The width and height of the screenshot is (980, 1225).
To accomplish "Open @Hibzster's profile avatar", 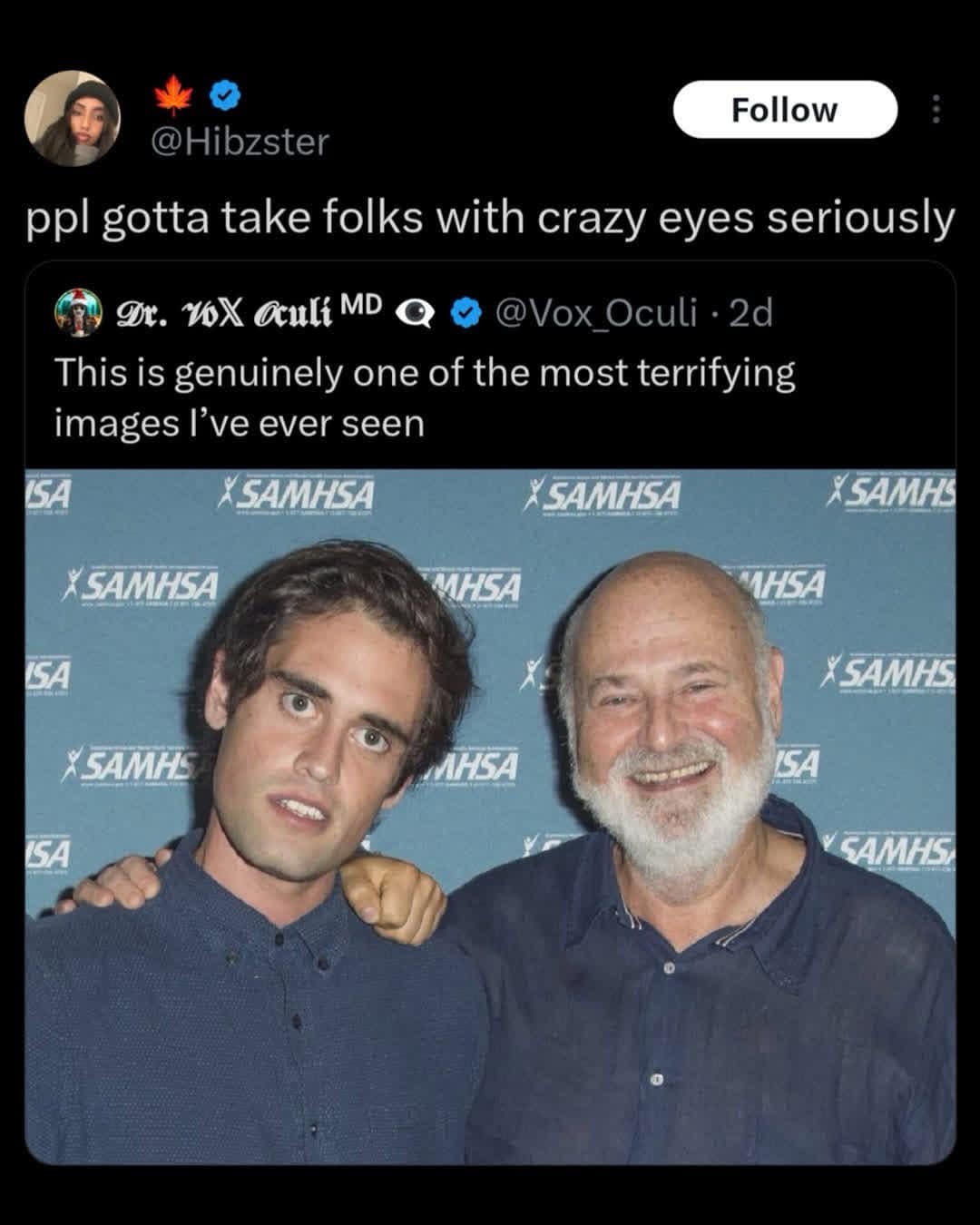I will [x=73, y=118].
